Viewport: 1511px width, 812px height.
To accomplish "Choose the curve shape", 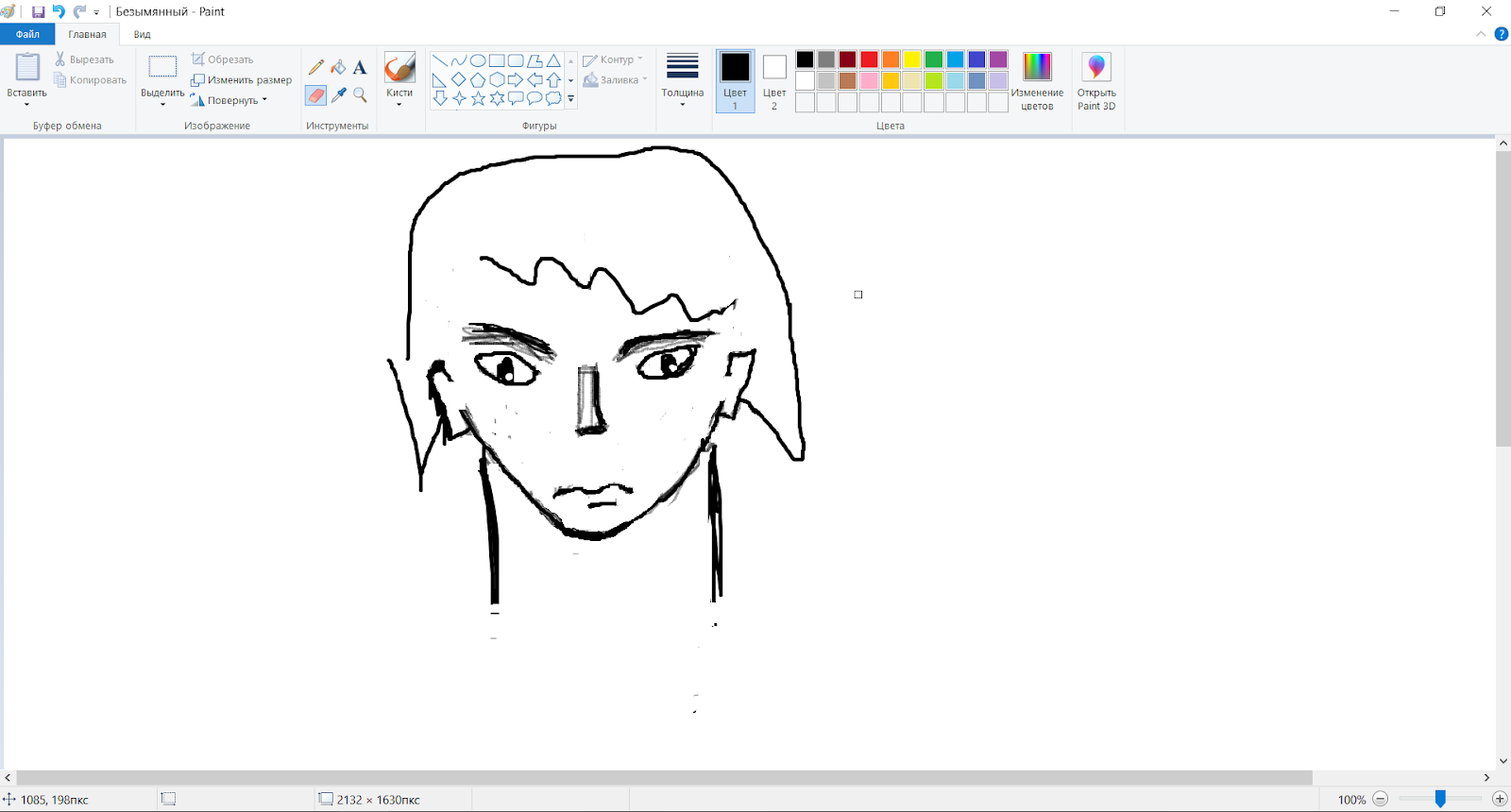I will (459, 60).
